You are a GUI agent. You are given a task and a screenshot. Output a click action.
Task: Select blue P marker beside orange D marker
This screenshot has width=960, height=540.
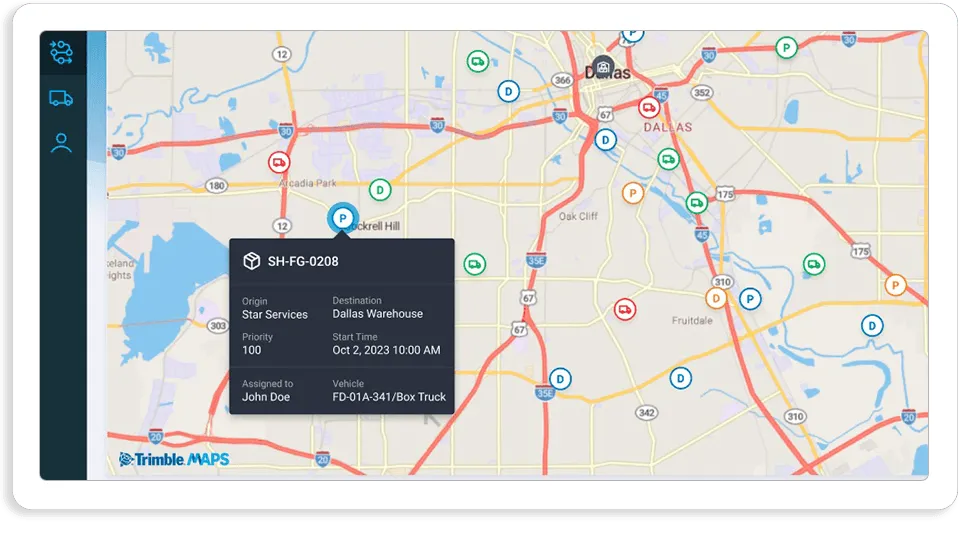pyautogui.click(x=750, y=299)
